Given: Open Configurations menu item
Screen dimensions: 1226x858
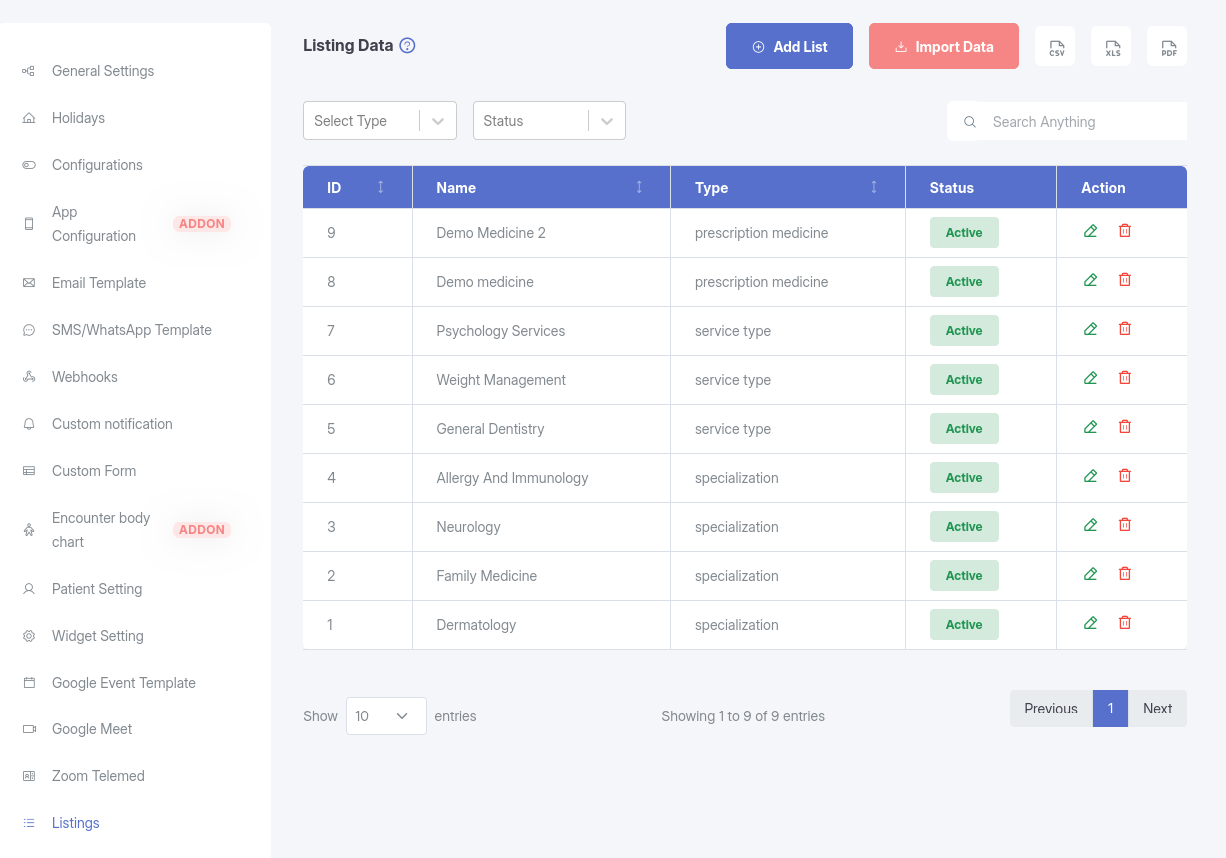Looking at the screenshot, I should (x=97, y=165).
